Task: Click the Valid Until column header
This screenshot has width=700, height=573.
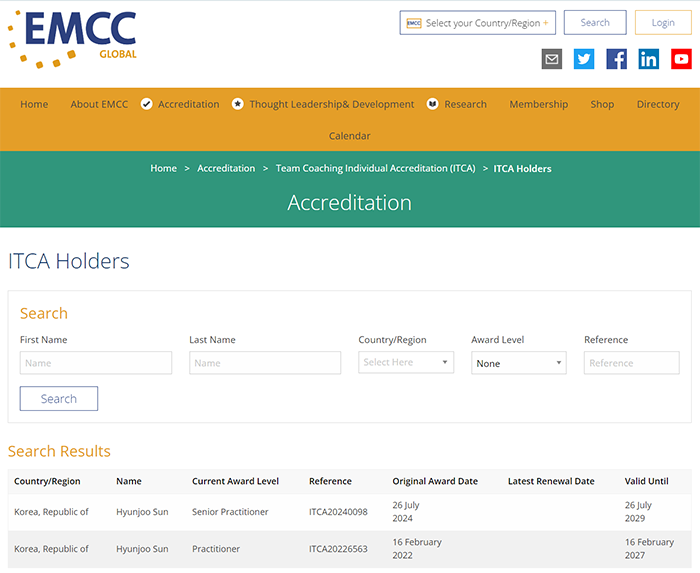Action: point(646,481)
